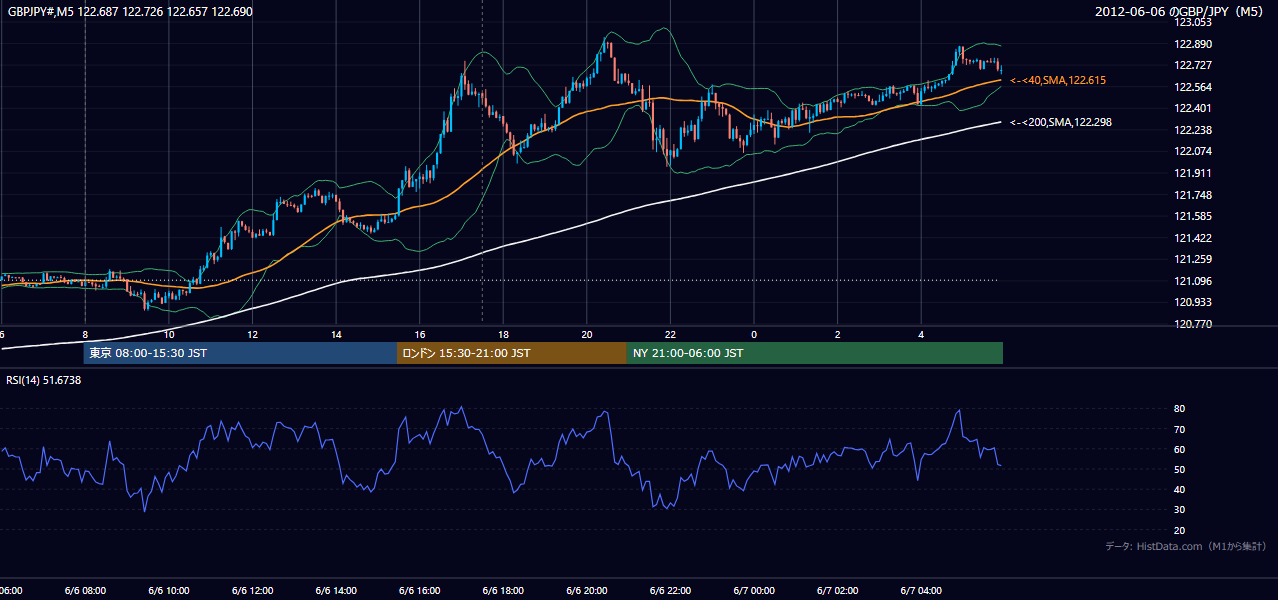Click hour label 4 under the price chart
The width and height of the screenshot is (1278, 600).
tap(921, 335)
